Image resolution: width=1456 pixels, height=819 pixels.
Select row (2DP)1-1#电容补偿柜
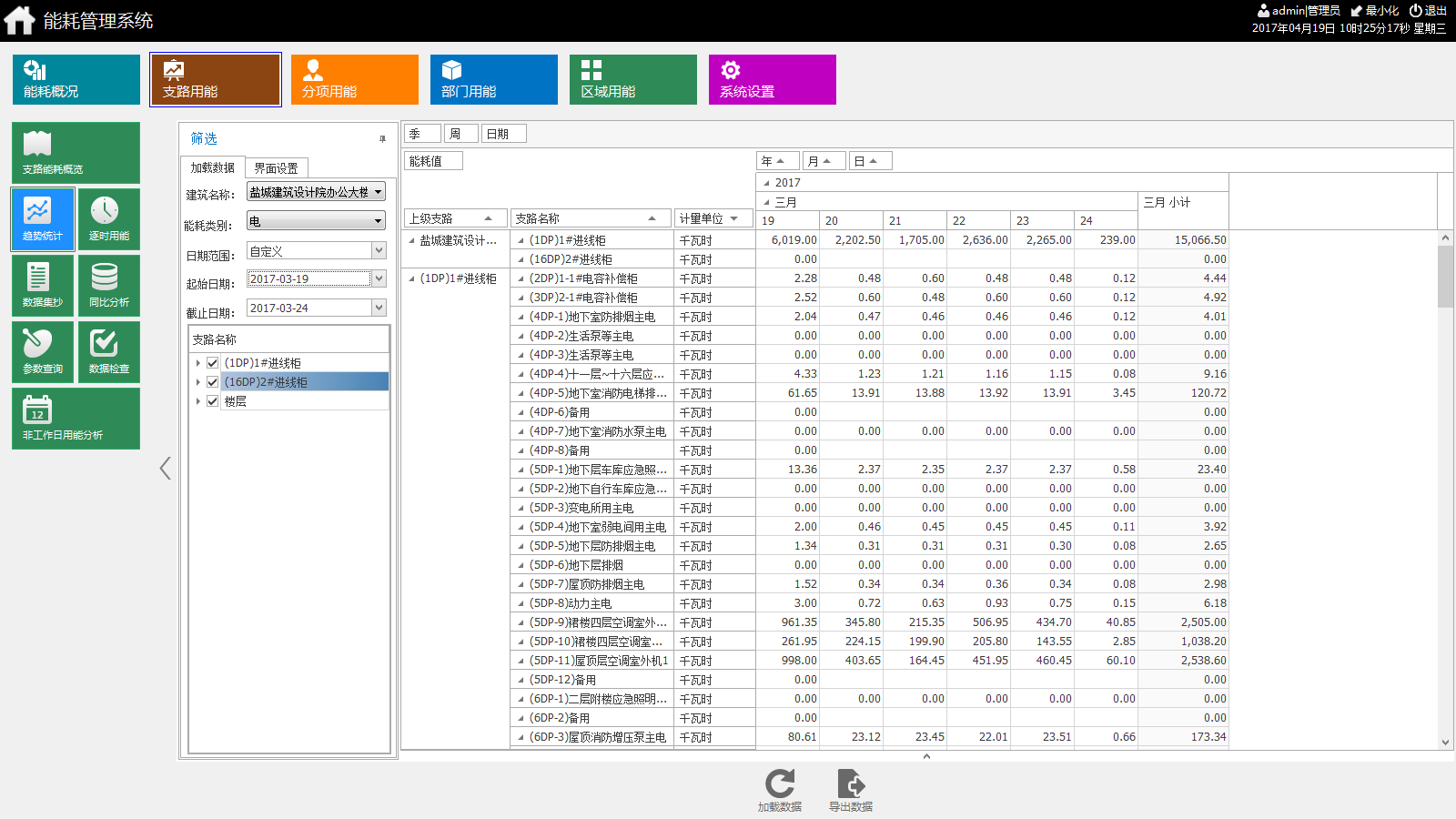(591, 278)
